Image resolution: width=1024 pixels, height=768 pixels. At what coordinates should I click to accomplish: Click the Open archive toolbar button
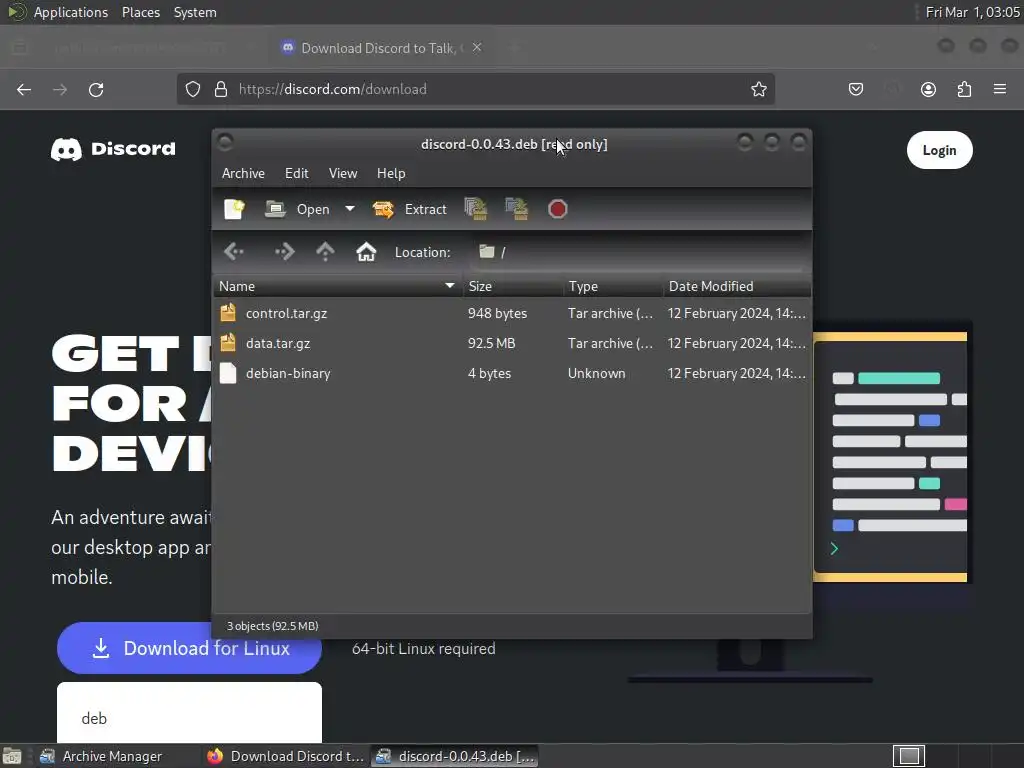click(297, 209)
